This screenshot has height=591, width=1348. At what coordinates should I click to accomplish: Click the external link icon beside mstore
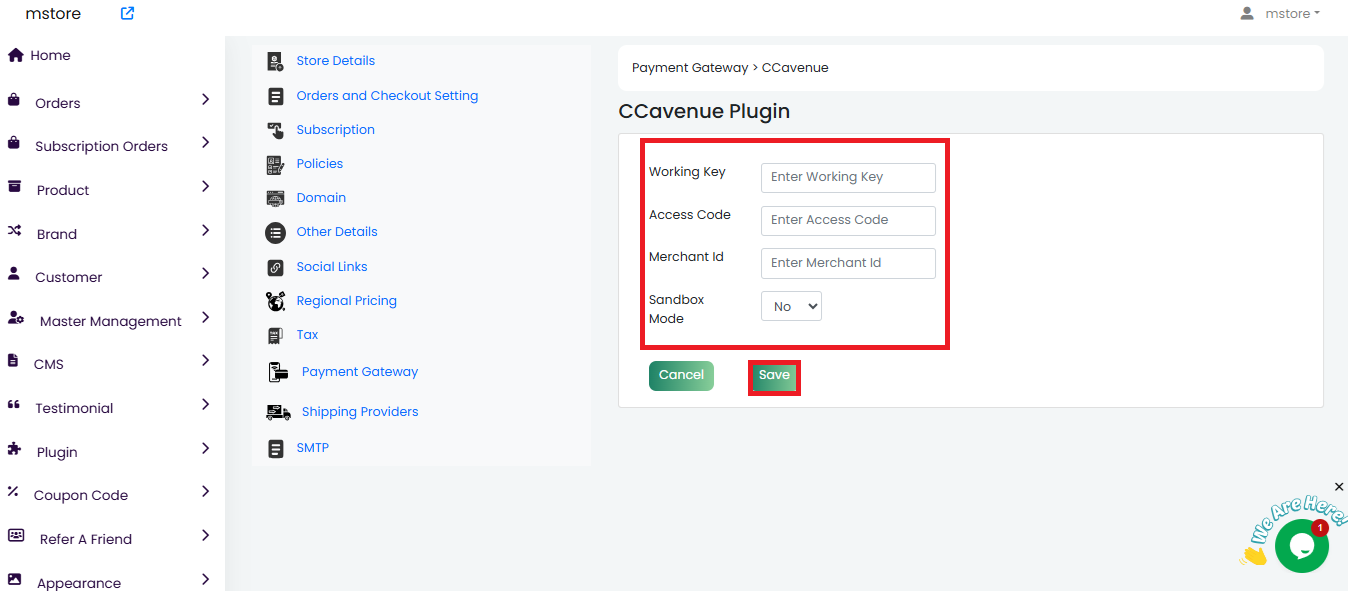click(x=127, y=14)
